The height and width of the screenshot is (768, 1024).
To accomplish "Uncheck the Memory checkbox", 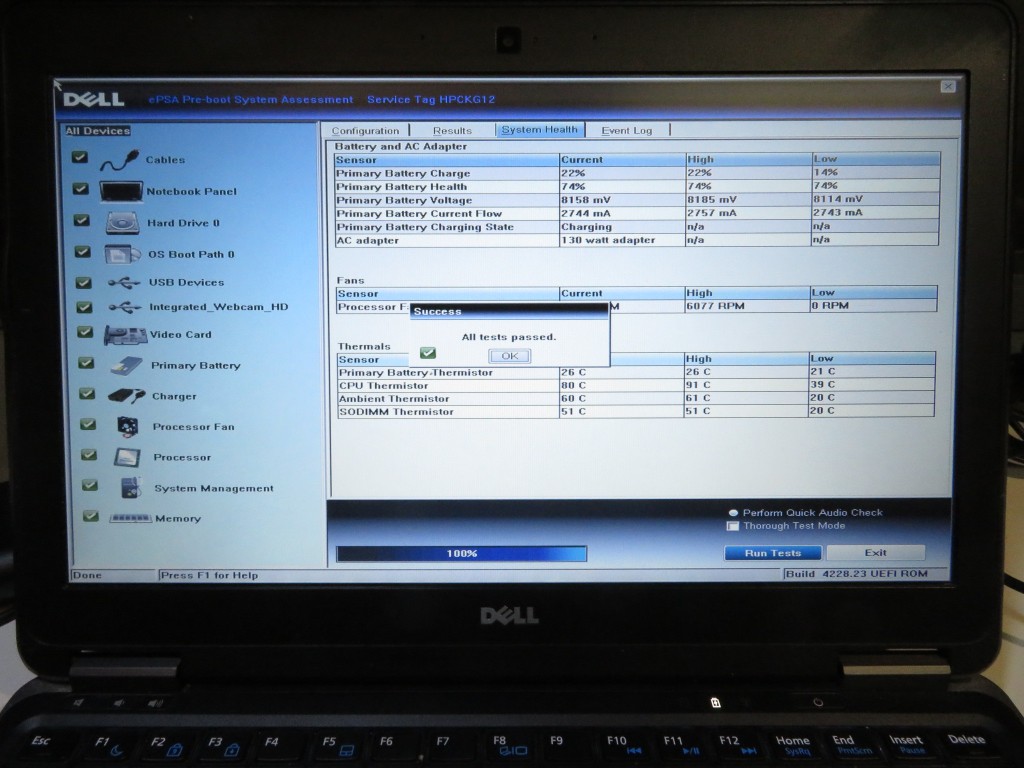I will coord(91,516).
